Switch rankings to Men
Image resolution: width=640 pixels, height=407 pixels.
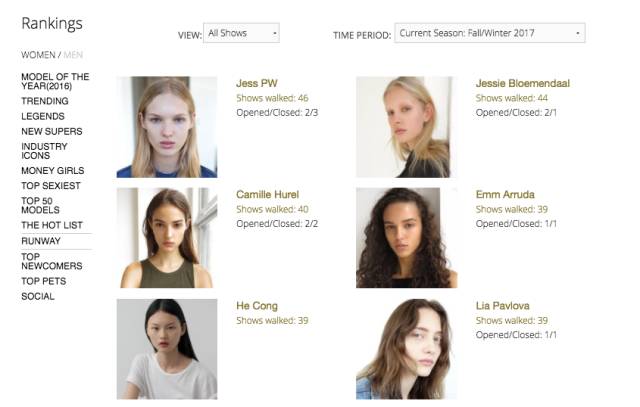pyautogui.click(x=75, y=54)
